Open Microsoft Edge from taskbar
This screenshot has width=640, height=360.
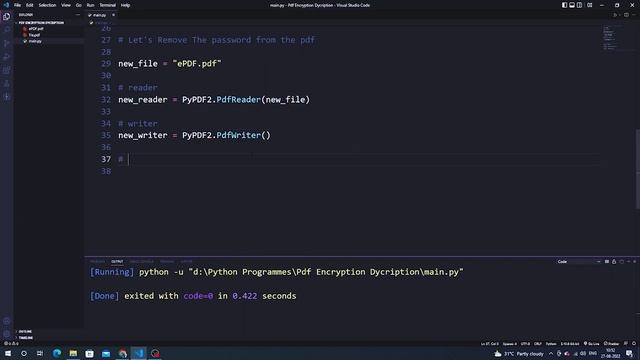pos(57,353)
